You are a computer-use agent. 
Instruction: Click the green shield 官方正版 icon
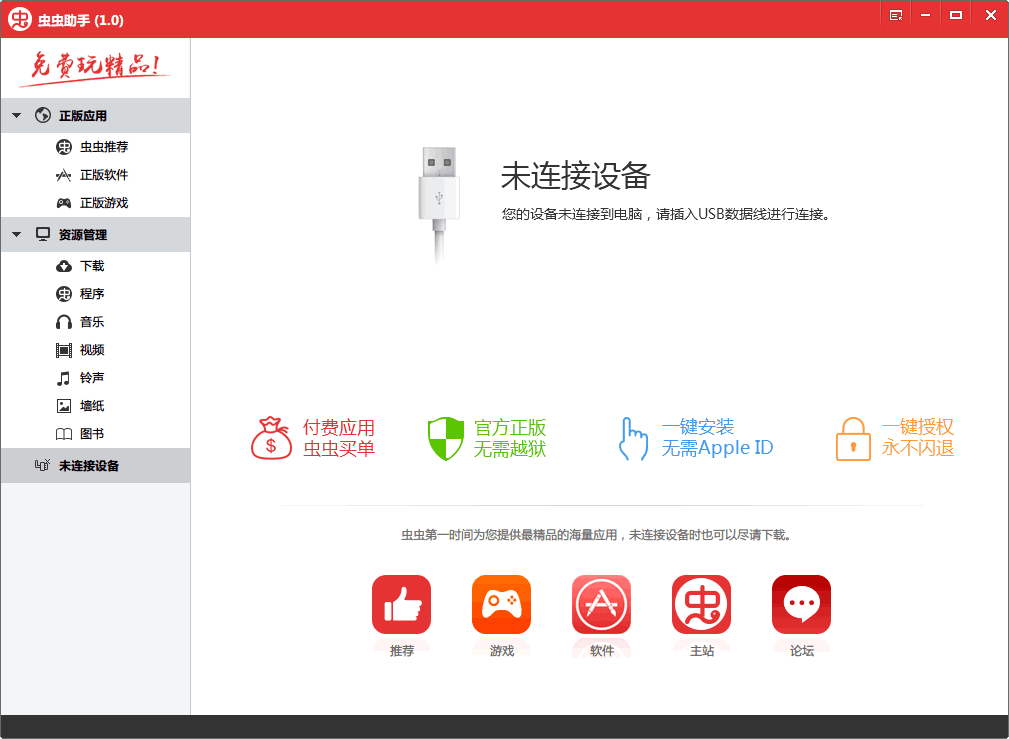click(446, 438)
